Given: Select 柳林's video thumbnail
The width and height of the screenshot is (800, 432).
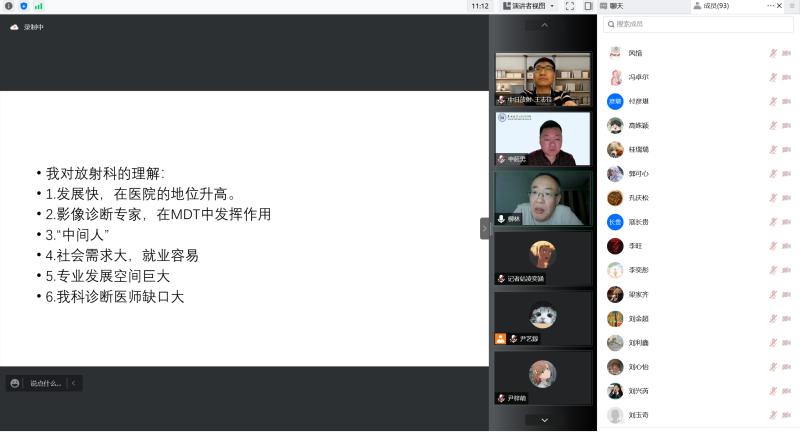Looking at the screenshot, I should pyautogui.click(x=543, y=198).
